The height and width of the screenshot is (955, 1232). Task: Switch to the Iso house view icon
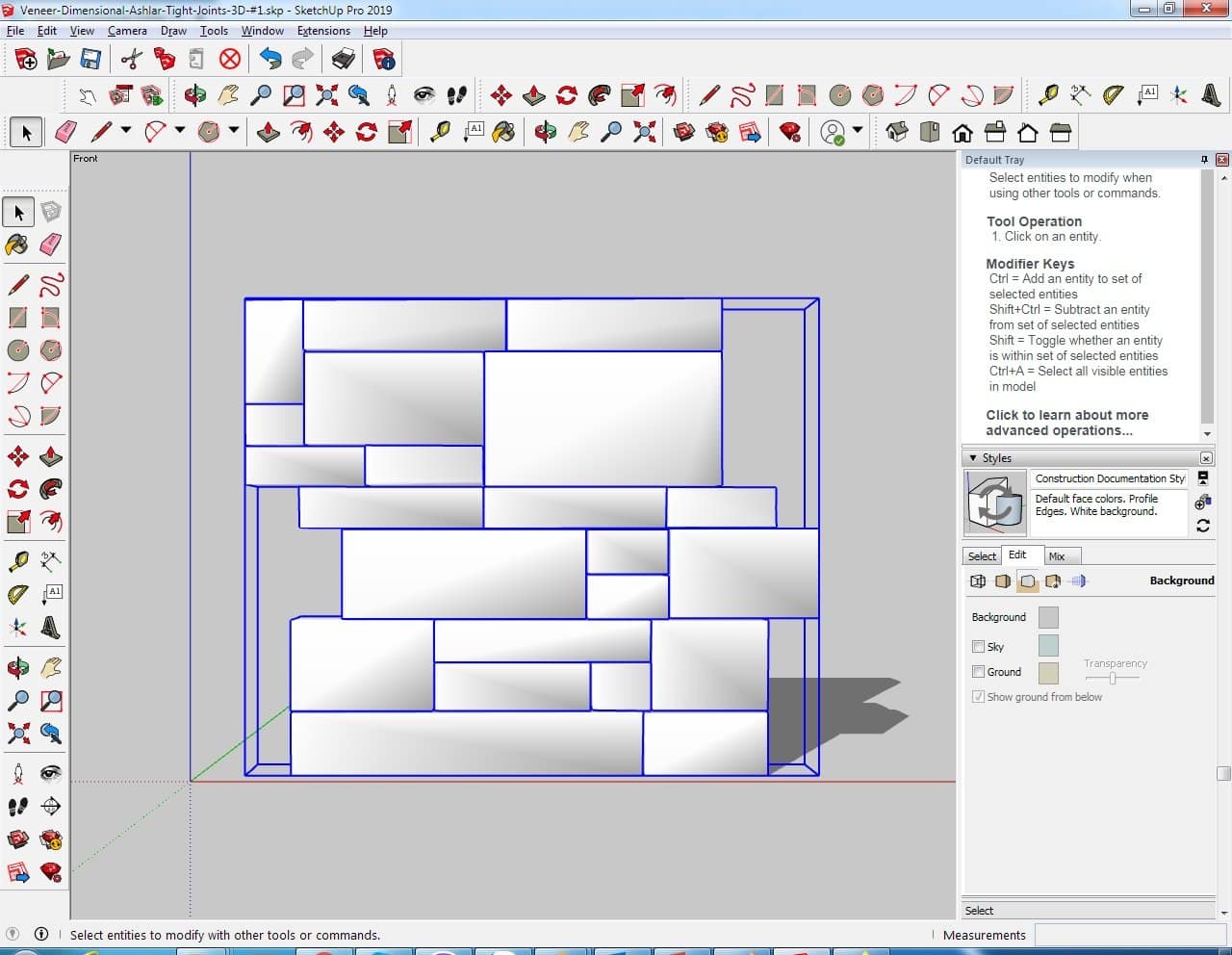click(x=897, y=132)
